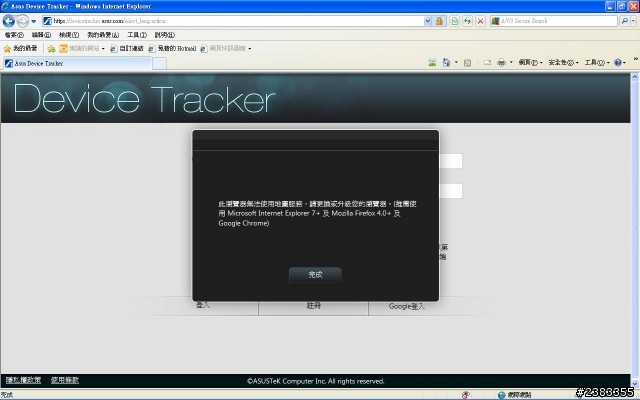Open the 安全性(S) safety menu
Screen dimensions: 640x400
pyautogui.click(x=563, y=62)
